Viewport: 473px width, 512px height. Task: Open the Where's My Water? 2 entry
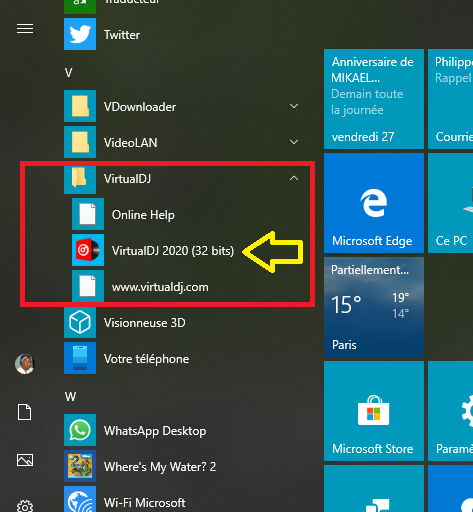(185, 466)
